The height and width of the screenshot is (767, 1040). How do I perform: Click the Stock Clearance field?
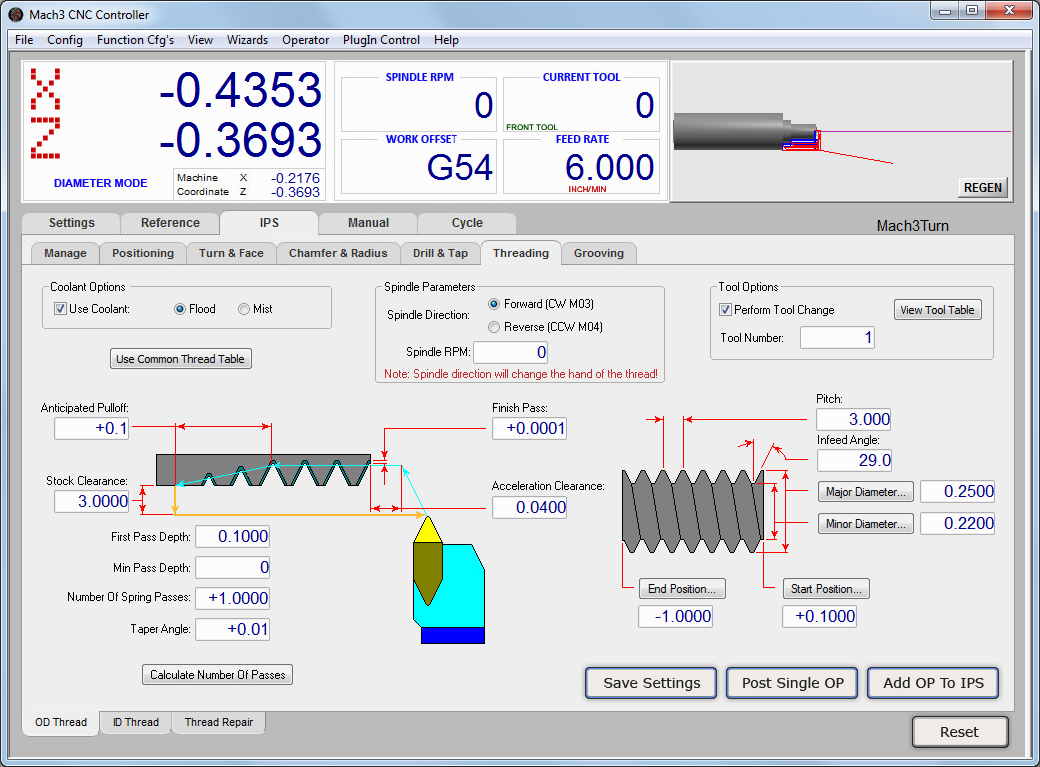92,502
